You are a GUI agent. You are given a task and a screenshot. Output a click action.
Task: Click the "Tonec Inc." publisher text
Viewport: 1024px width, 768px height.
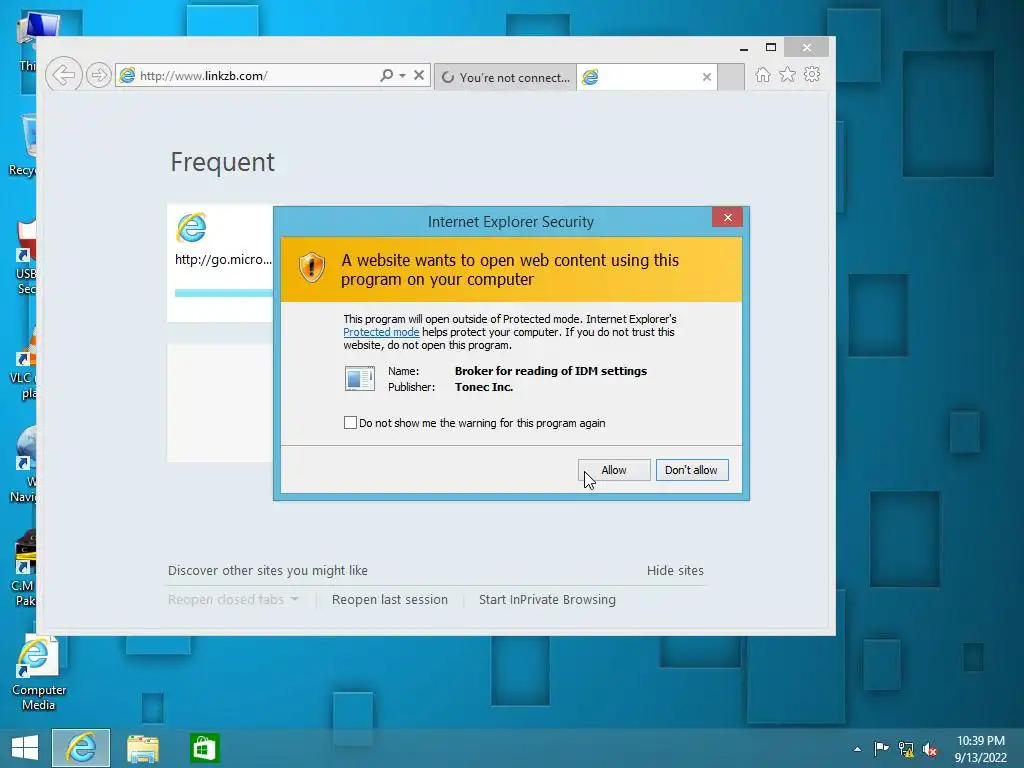coord(484,387)
